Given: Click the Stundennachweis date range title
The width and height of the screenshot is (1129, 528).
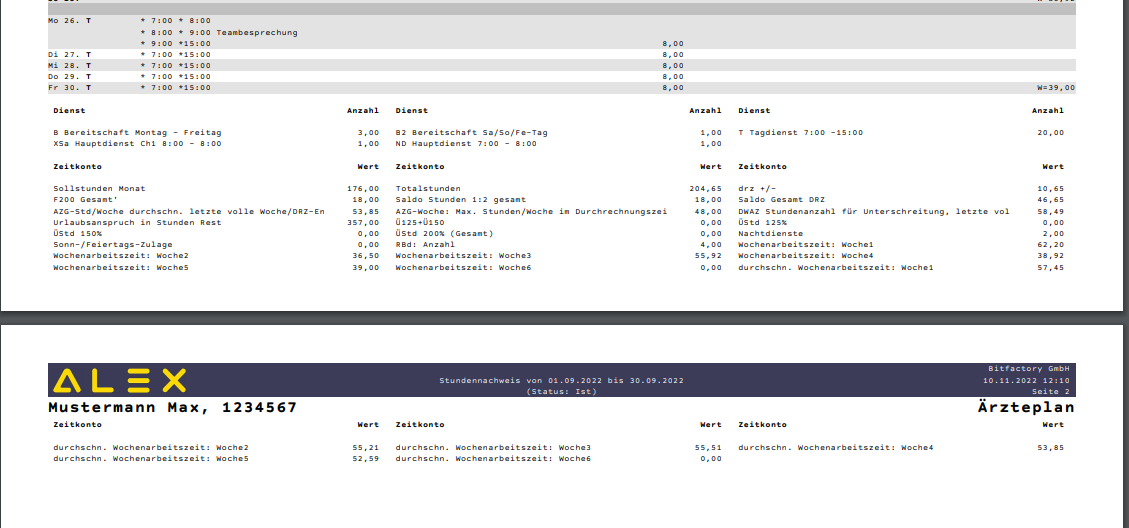Looking at the screenshot, I should click(561, 380).
